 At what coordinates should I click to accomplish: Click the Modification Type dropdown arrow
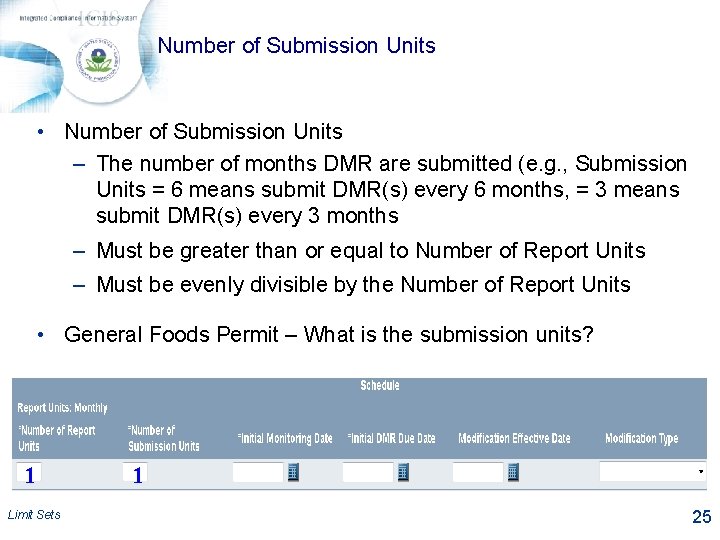701,471
